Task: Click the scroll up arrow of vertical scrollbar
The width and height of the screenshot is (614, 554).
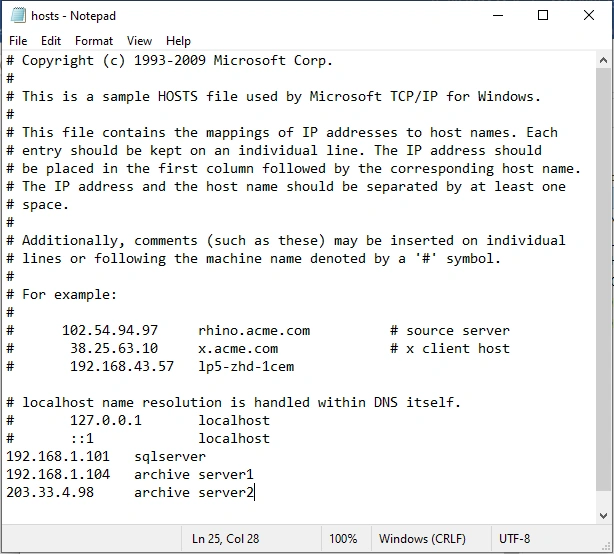Action: click(x=604, y=60)
